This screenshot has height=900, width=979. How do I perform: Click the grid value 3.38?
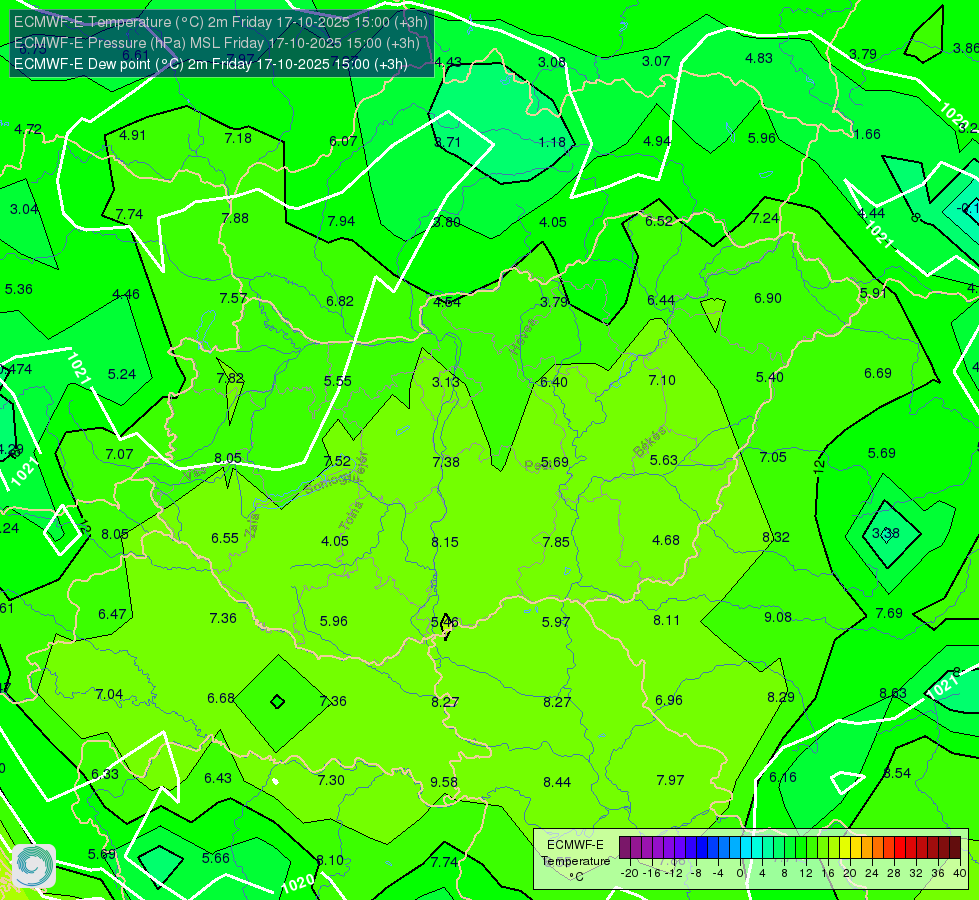[886, 533]
